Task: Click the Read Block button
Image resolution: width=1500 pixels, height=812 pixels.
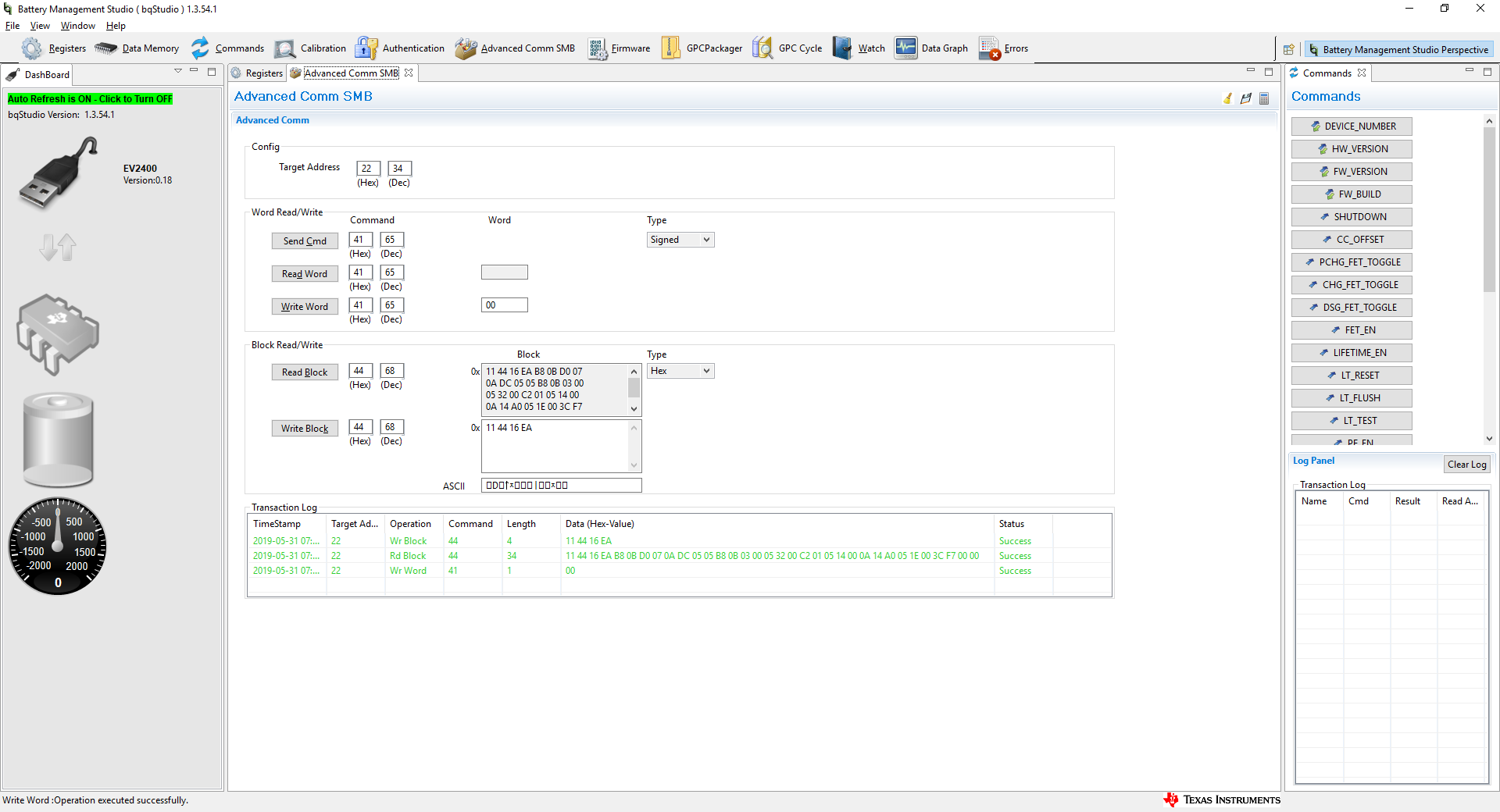Action: click(x=305, y=372)
